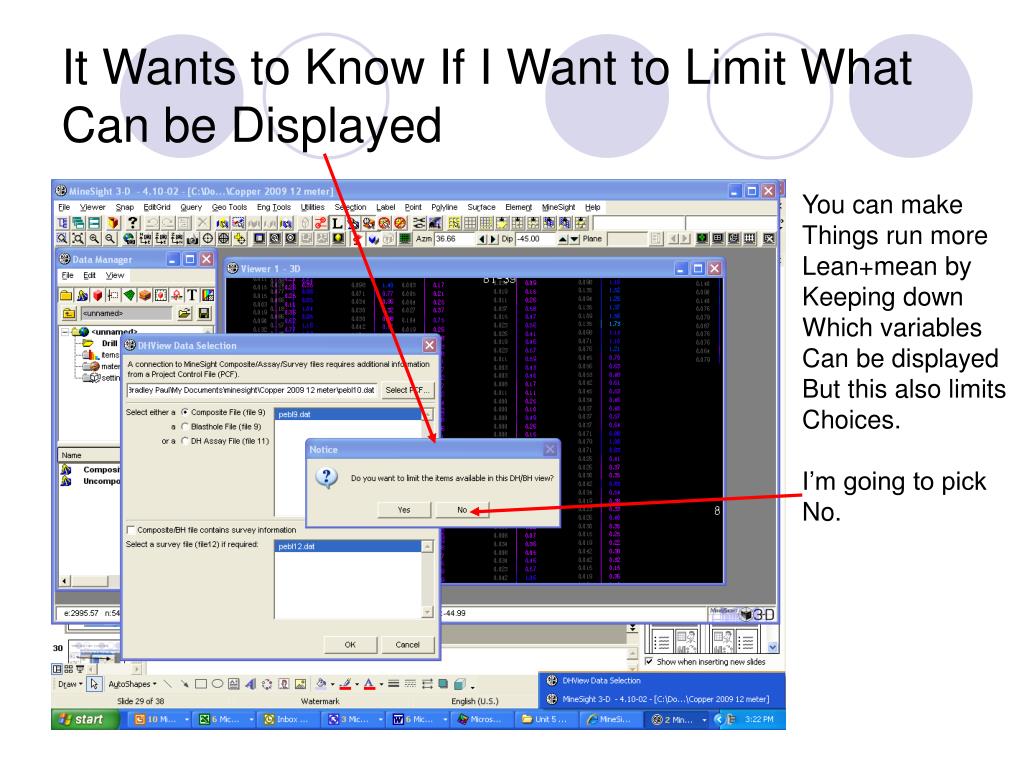The height and width of the screenshot is (768, 1024).
Task: Click Inbox item in Windows taskbar
Action: (x=288, y=719)
